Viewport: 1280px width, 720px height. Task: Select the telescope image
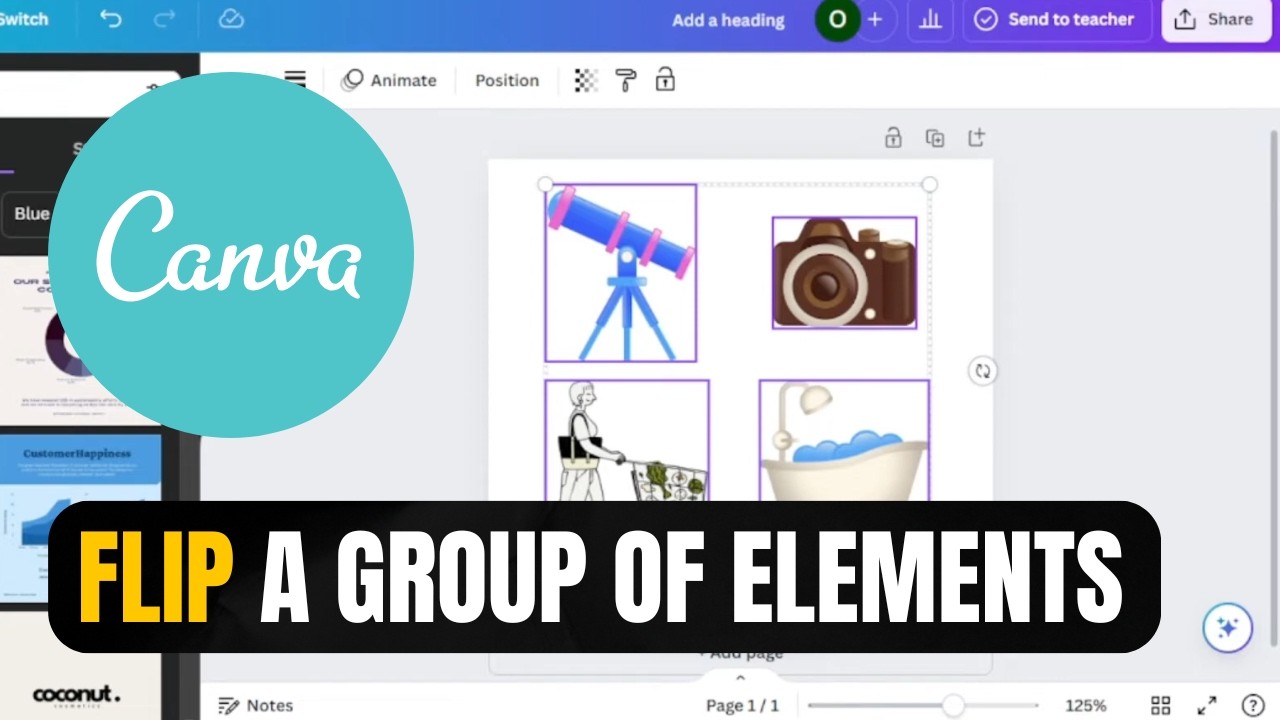click(620, 273)
